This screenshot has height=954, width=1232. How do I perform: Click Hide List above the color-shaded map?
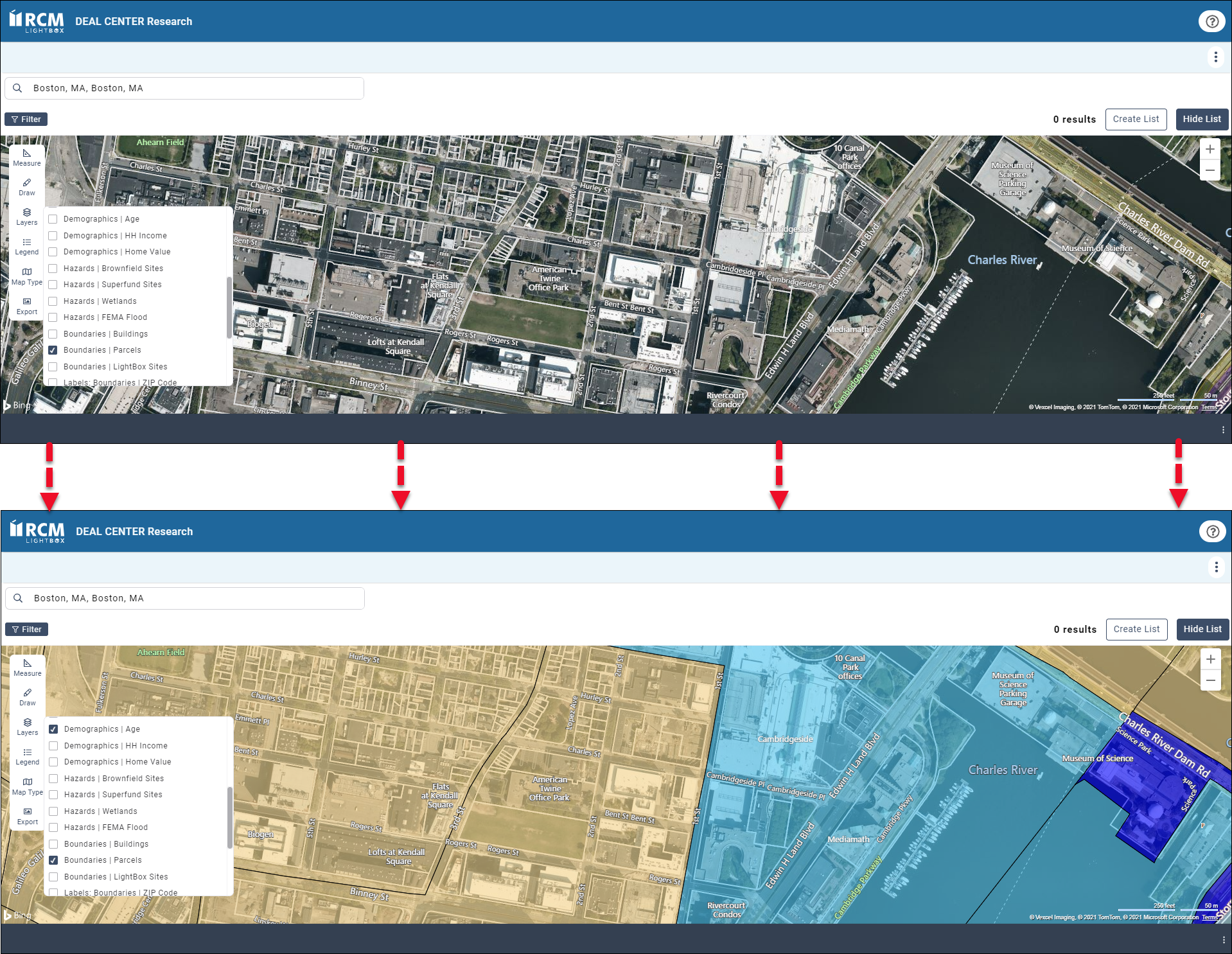[1202, 630]
